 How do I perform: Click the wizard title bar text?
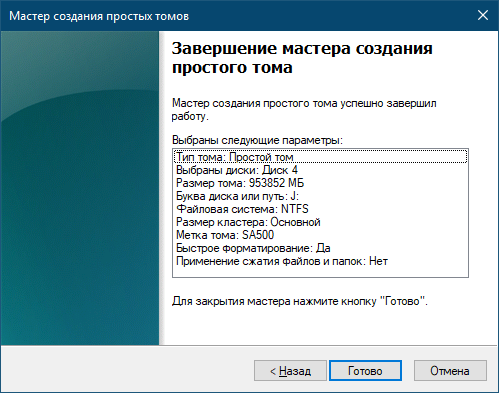point(99,16)
